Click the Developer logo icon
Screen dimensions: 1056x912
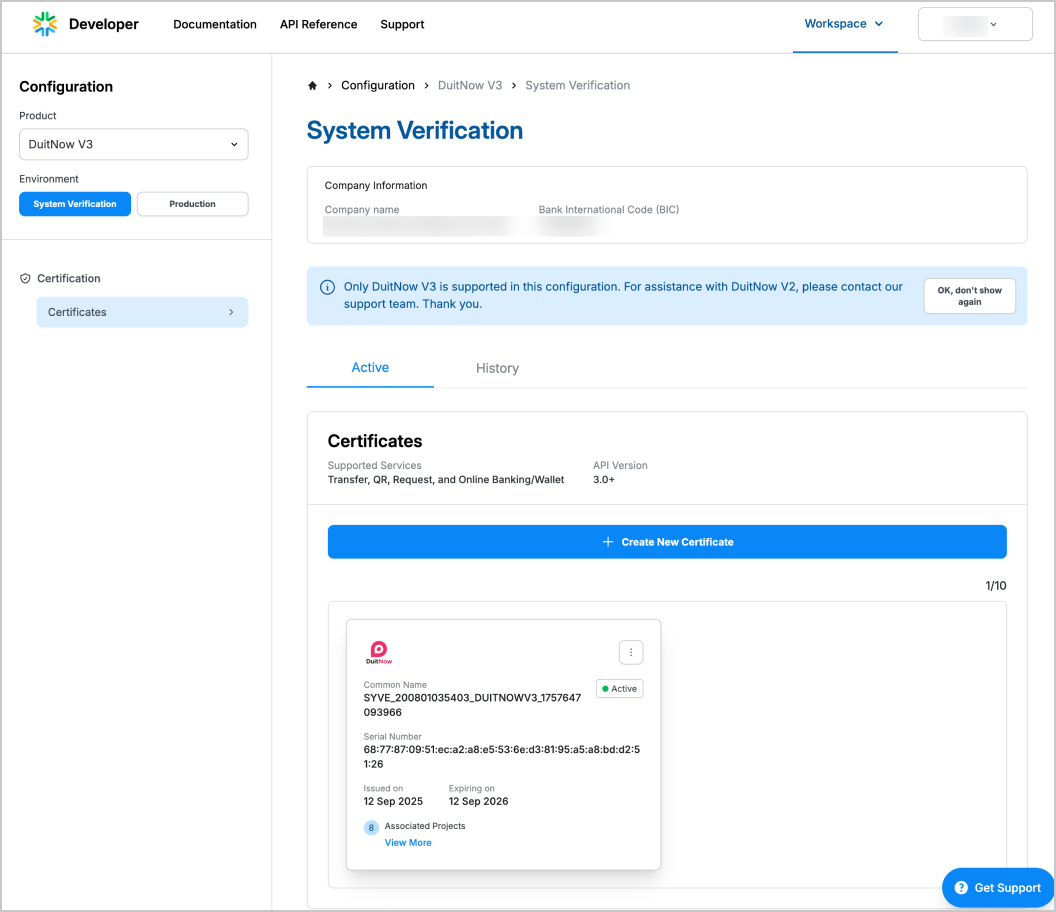coord(45,25)
